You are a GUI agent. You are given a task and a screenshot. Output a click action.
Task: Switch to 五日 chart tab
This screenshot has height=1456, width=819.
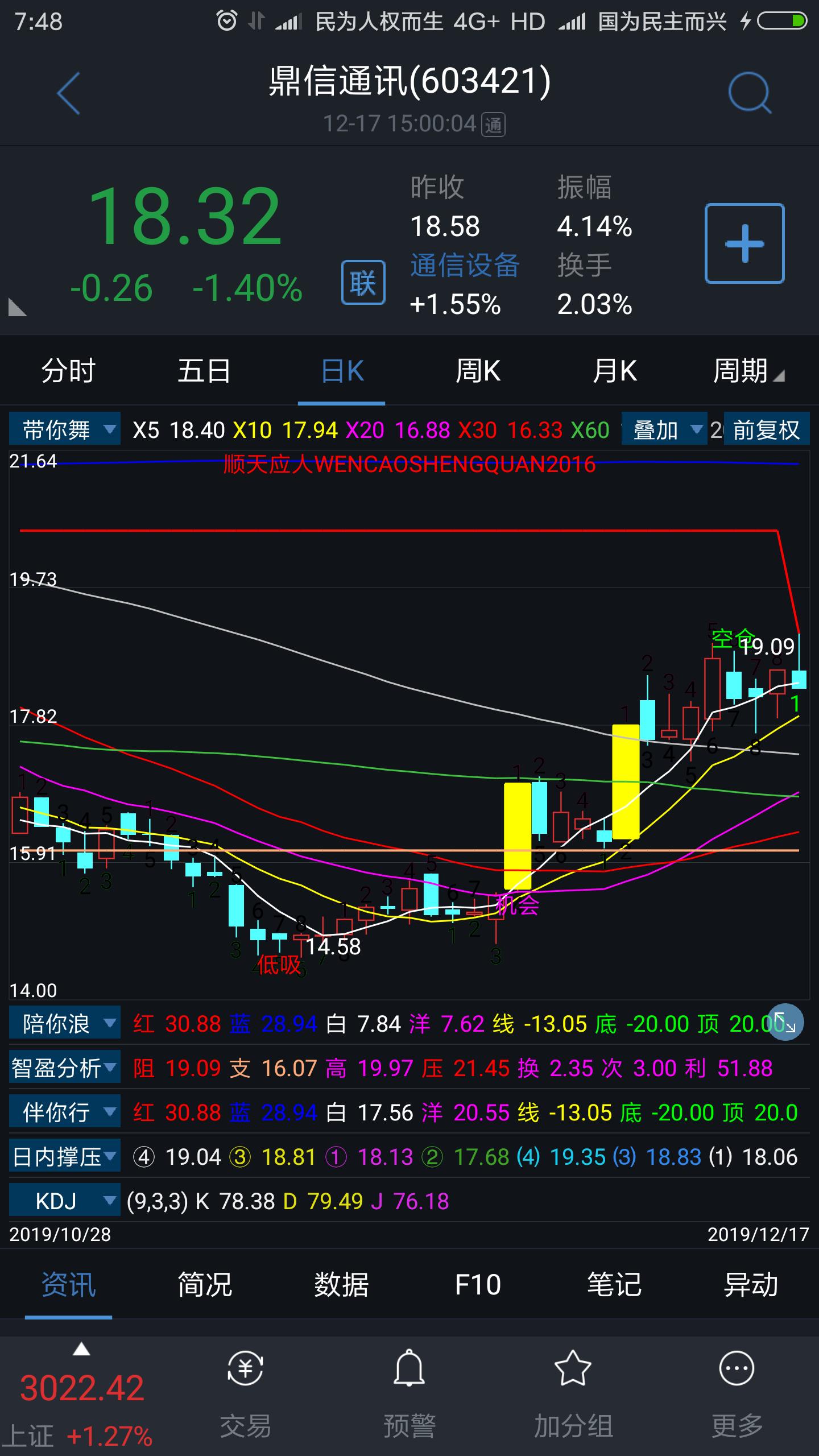(204, 371)
